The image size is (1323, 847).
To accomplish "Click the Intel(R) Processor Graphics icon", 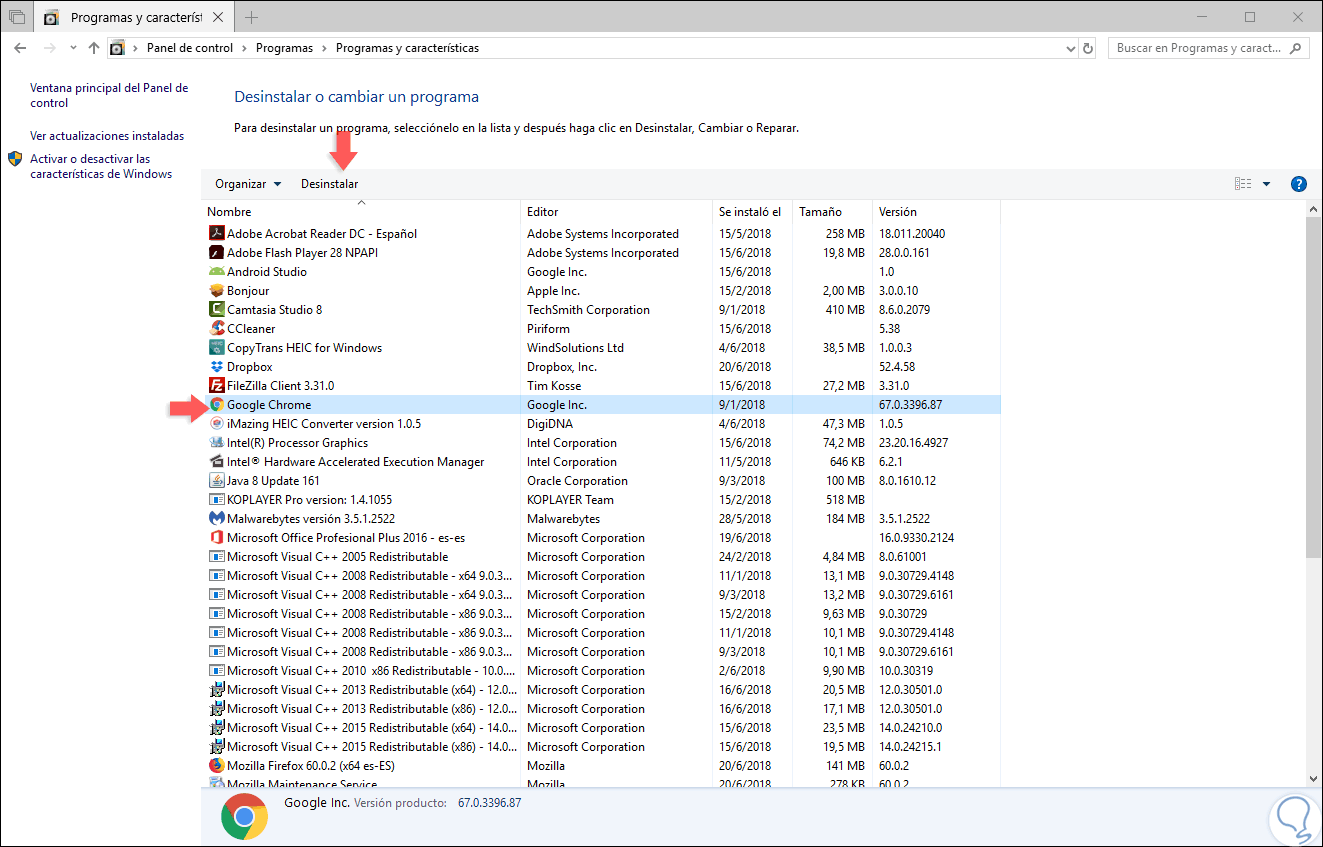I will pyautogui.click(x=217, y=443).
